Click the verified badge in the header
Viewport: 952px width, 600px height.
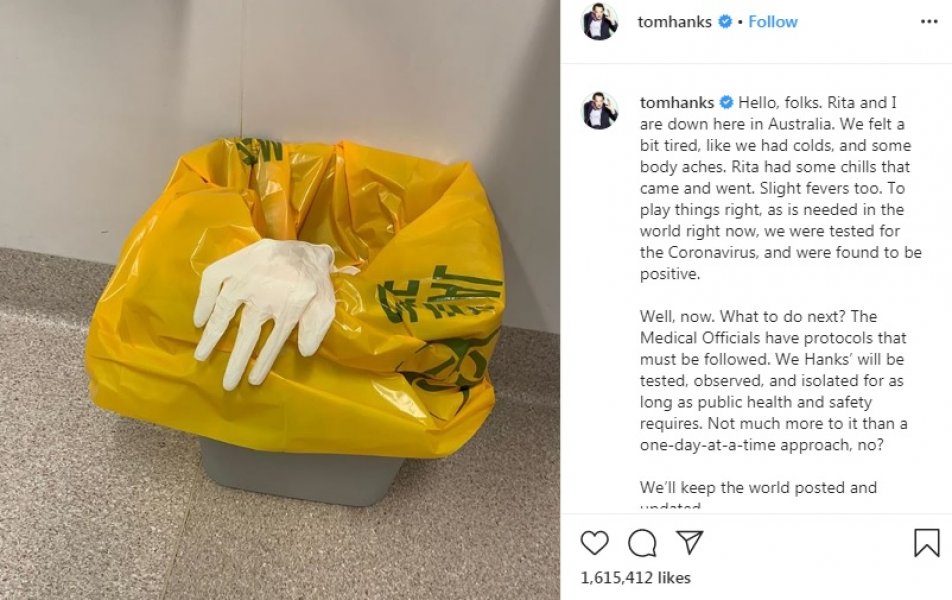(724, 22)
